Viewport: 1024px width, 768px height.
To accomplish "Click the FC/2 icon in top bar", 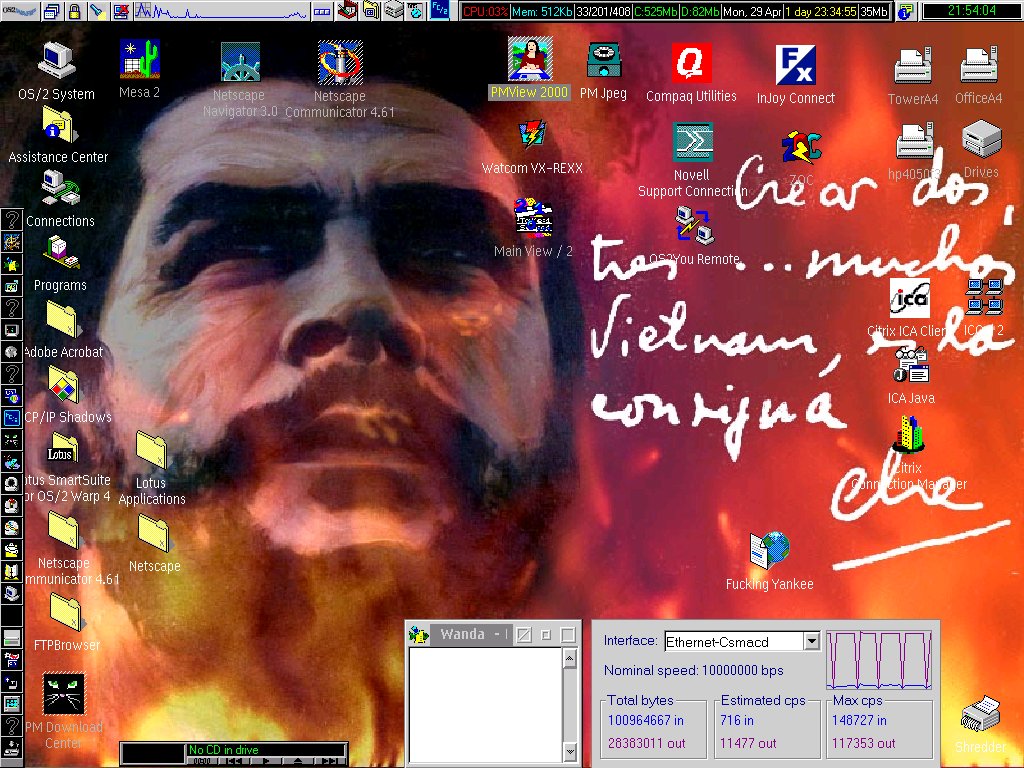I will [440, 10].
